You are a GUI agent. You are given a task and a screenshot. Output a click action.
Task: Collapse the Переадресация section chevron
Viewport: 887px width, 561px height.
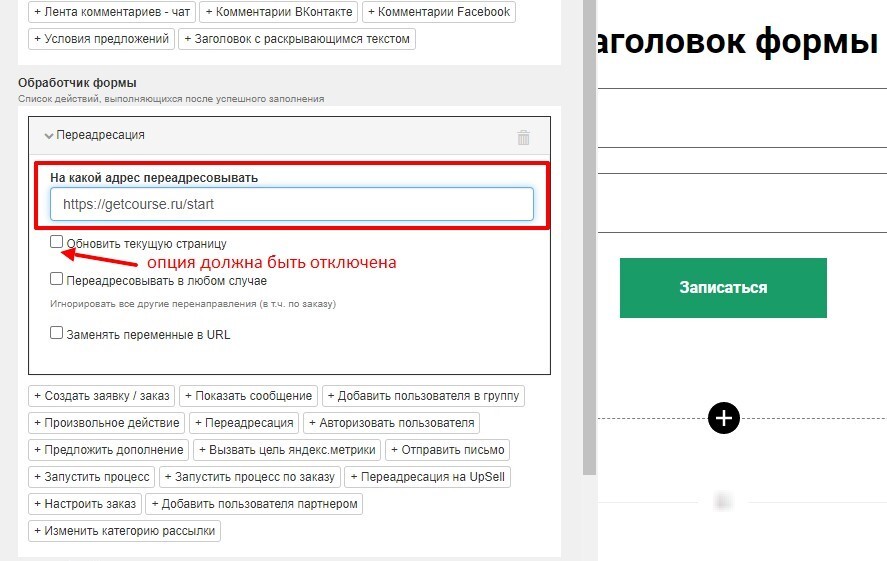pyautogui.click(x=49, y=135)
